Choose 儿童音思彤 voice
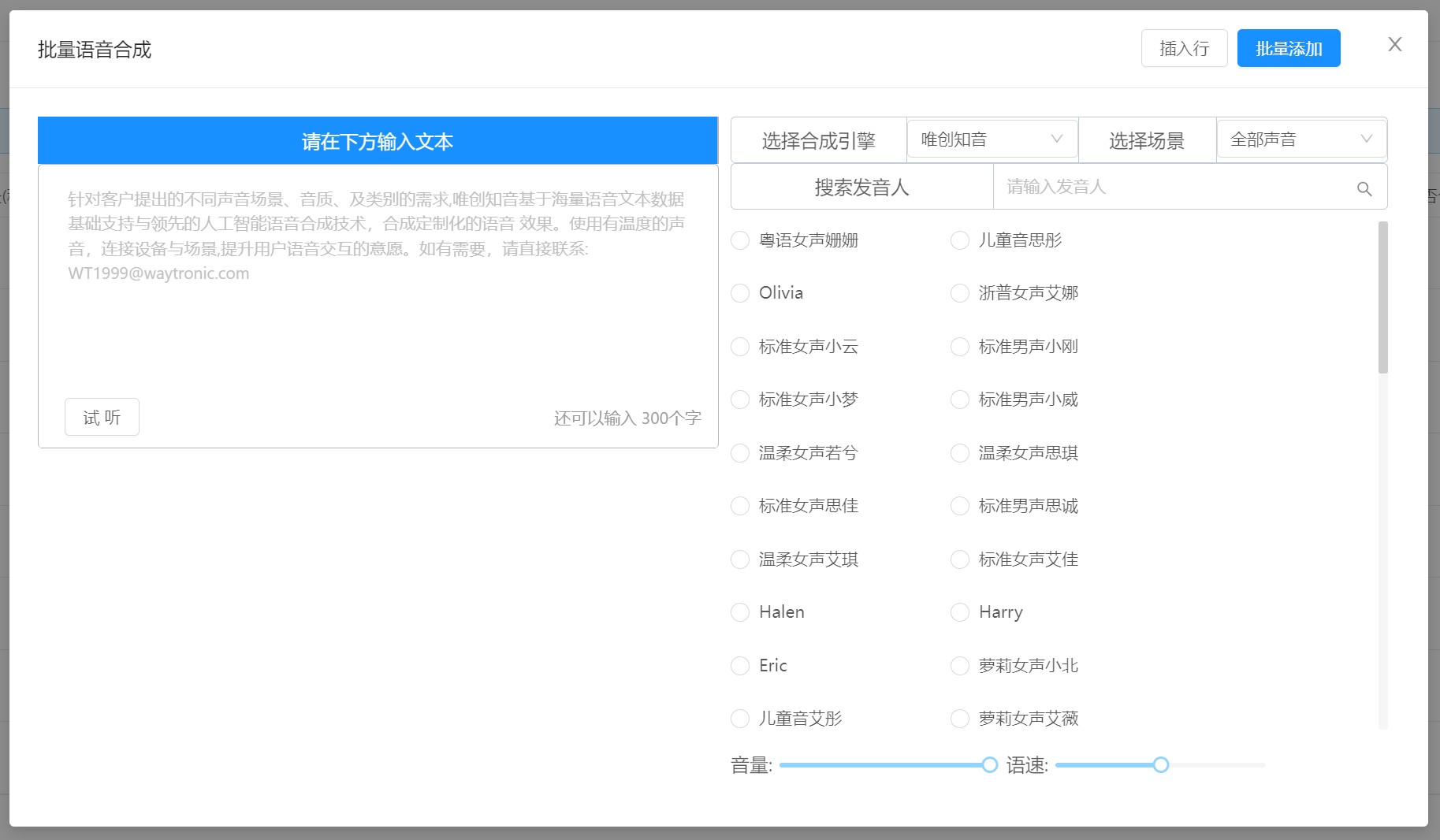This screenshot has width=1440, height=840. [959, 240]
